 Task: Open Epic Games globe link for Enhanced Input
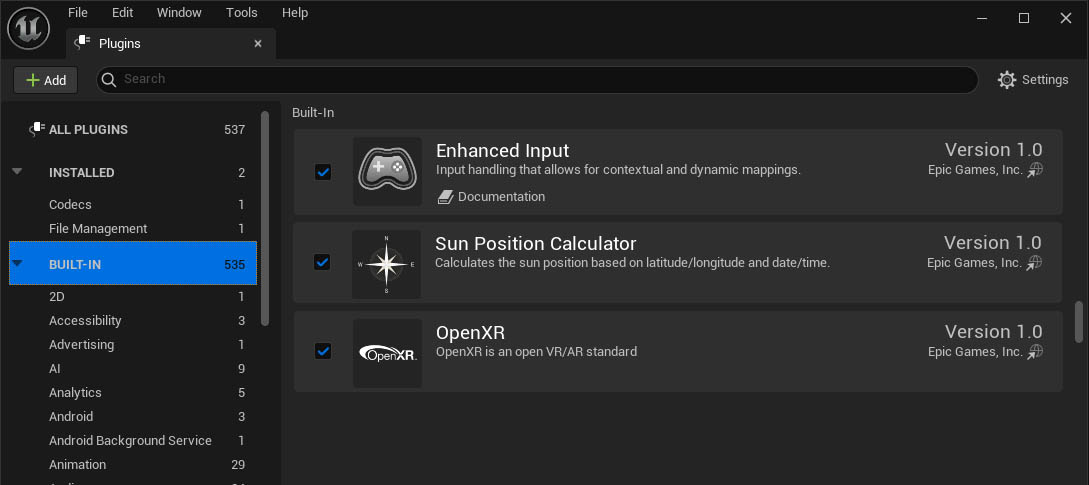pos(1035,170)
